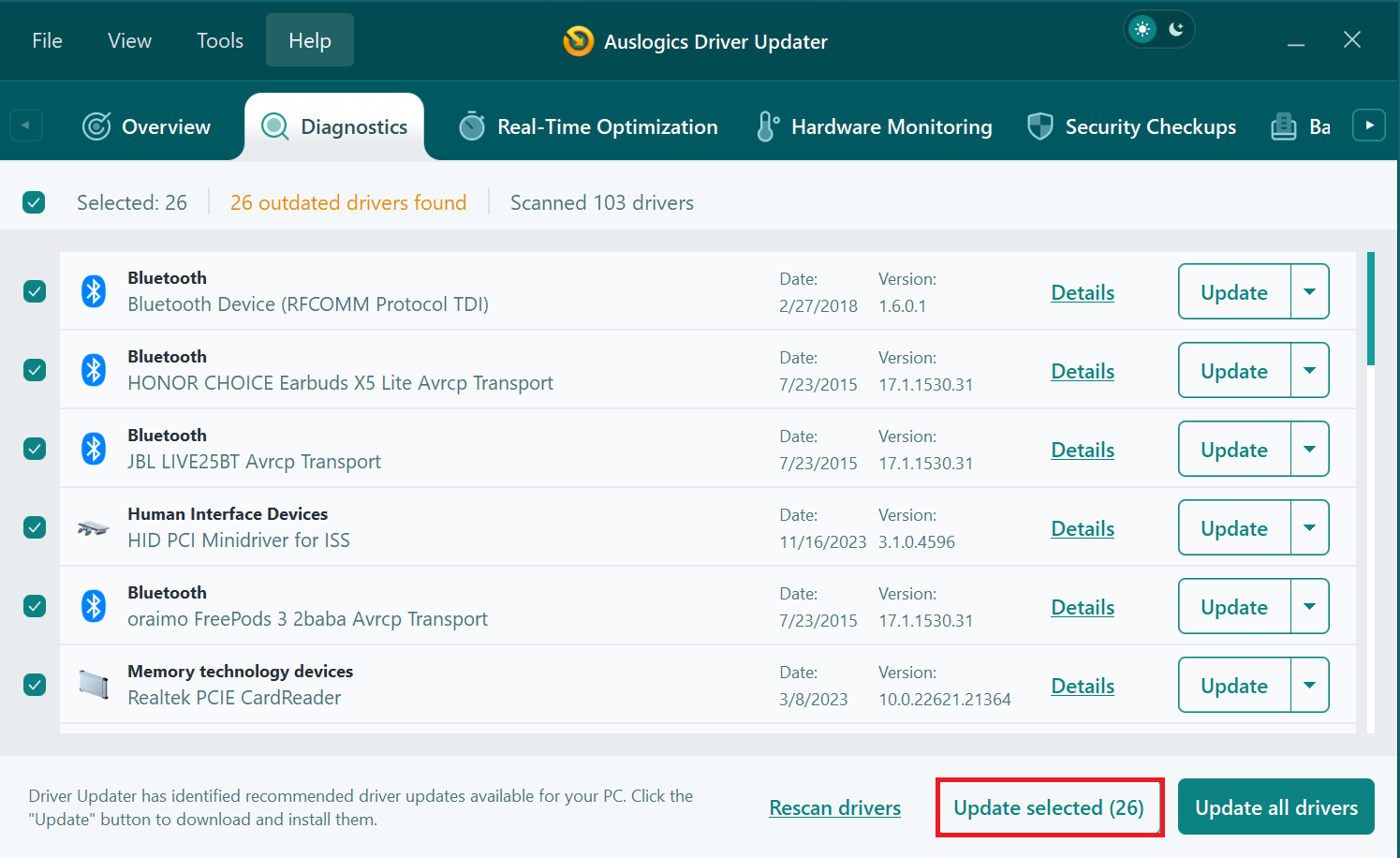
Task: Uncheck oraimo FreePods 3 2baba driver
Action: [35, 606]
